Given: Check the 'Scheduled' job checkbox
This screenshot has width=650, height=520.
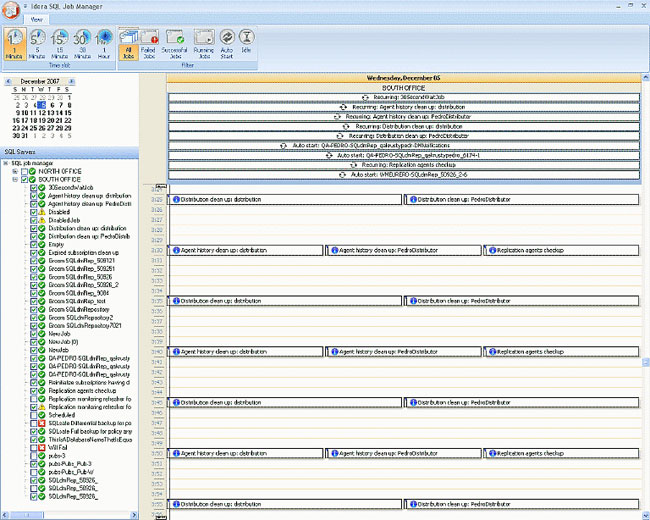Looking at the screenshot, I should [34, 415].
